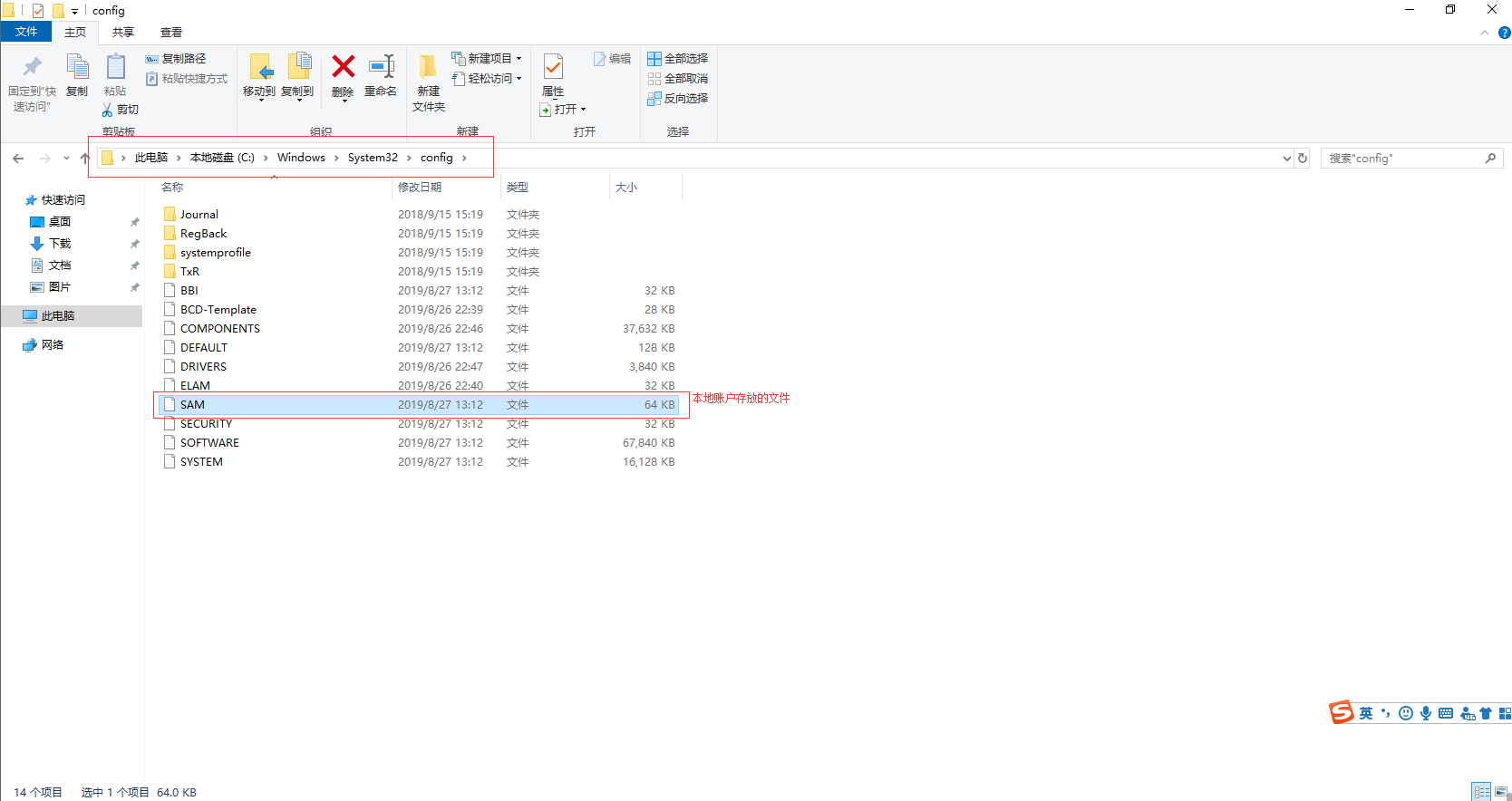Image resolution: width=1512 pixels, height=801 pixels.
Task: Click the Sogou input method S icon
Action: tap(1342, 712)
